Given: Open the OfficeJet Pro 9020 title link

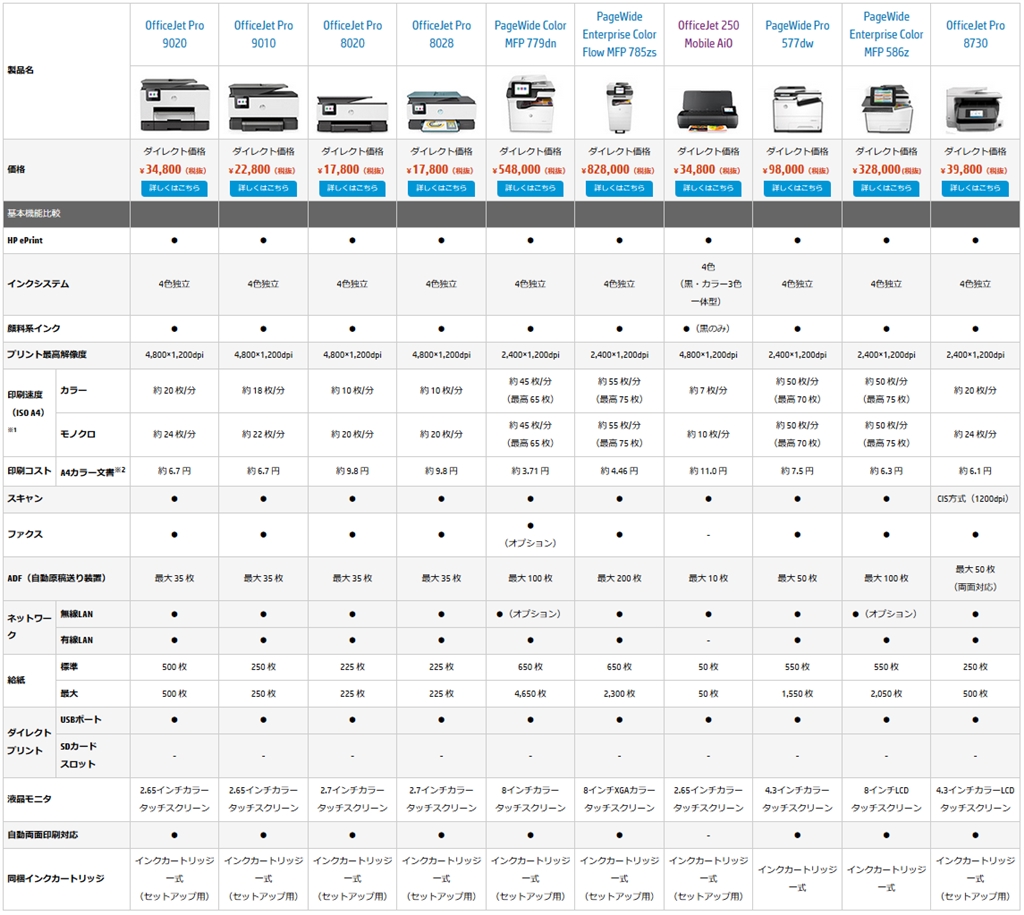Looking at the screenshot, I should (174, 34).
